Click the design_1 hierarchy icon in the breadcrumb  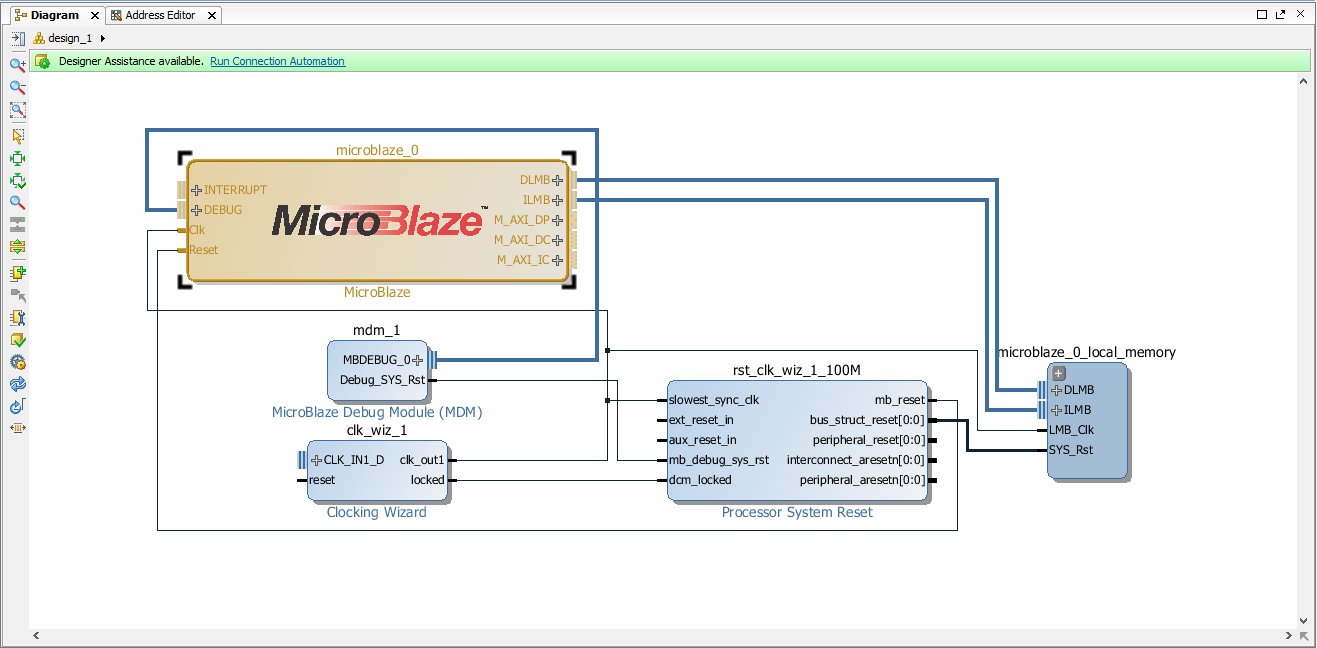[x=39, y=38]
